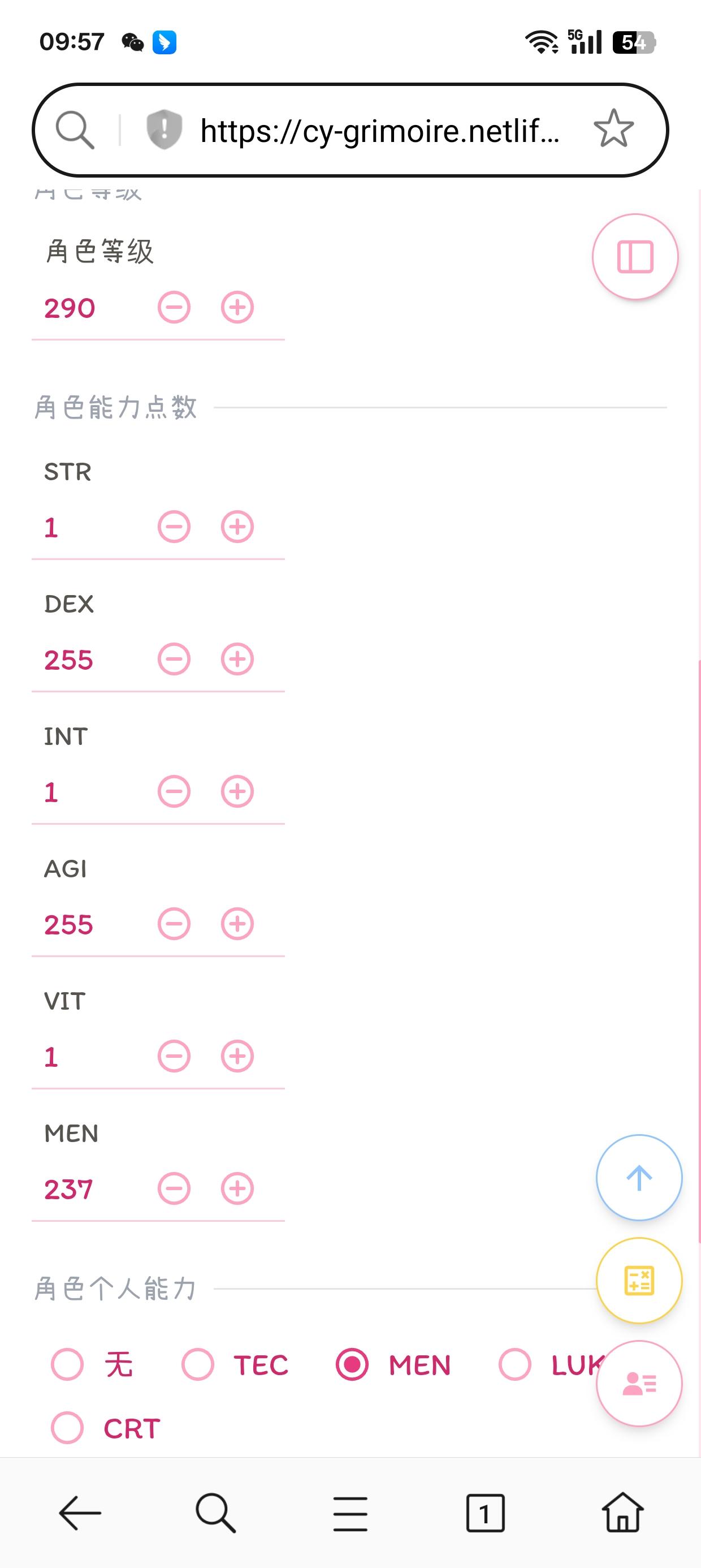Open the browser tabs counter
701x1568 pixels.
click(485, 1512)
